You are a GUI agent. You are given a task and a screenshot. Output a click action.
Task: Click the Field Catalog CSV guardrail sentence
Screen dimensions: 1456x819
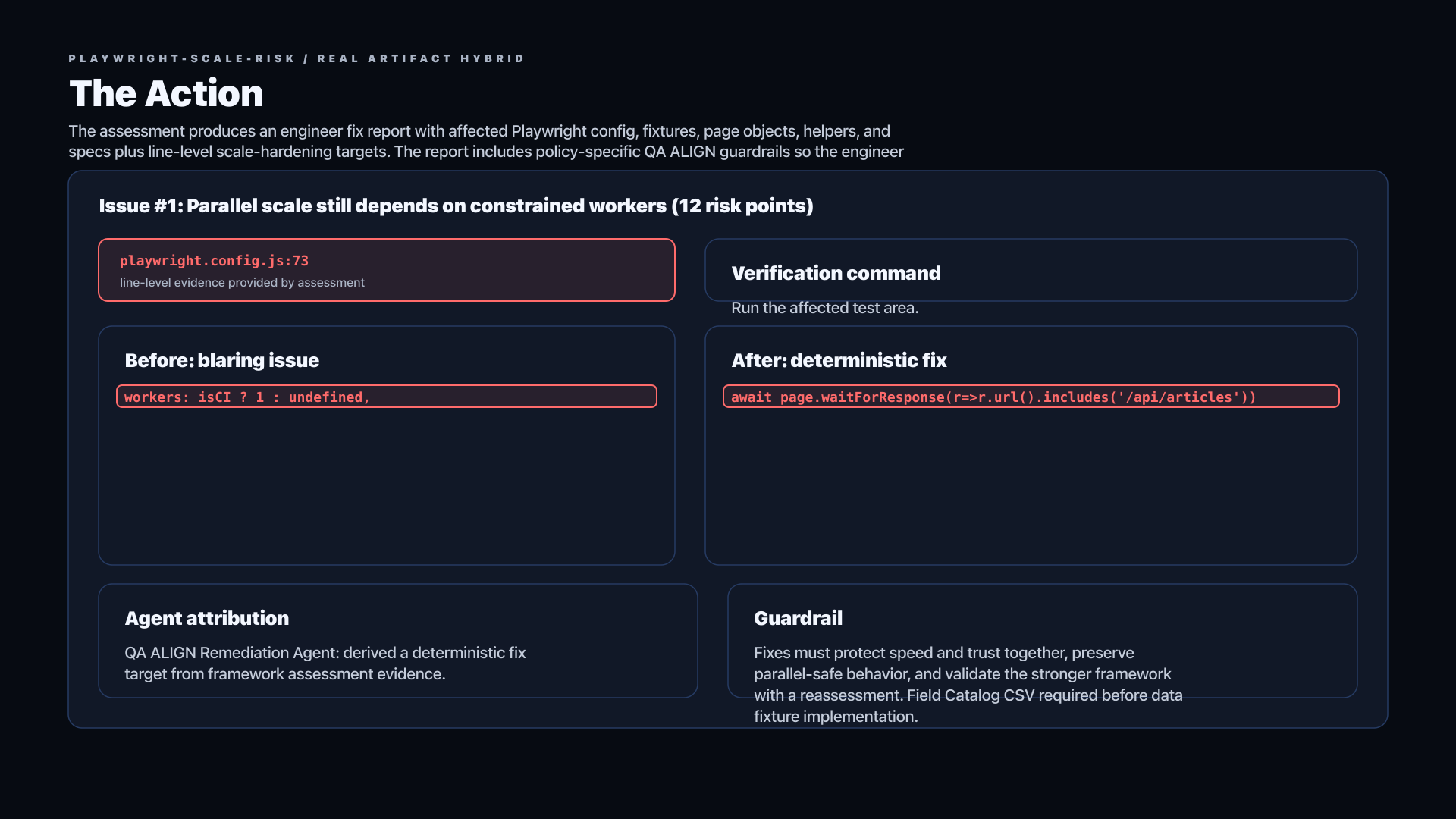click(968, 706)
